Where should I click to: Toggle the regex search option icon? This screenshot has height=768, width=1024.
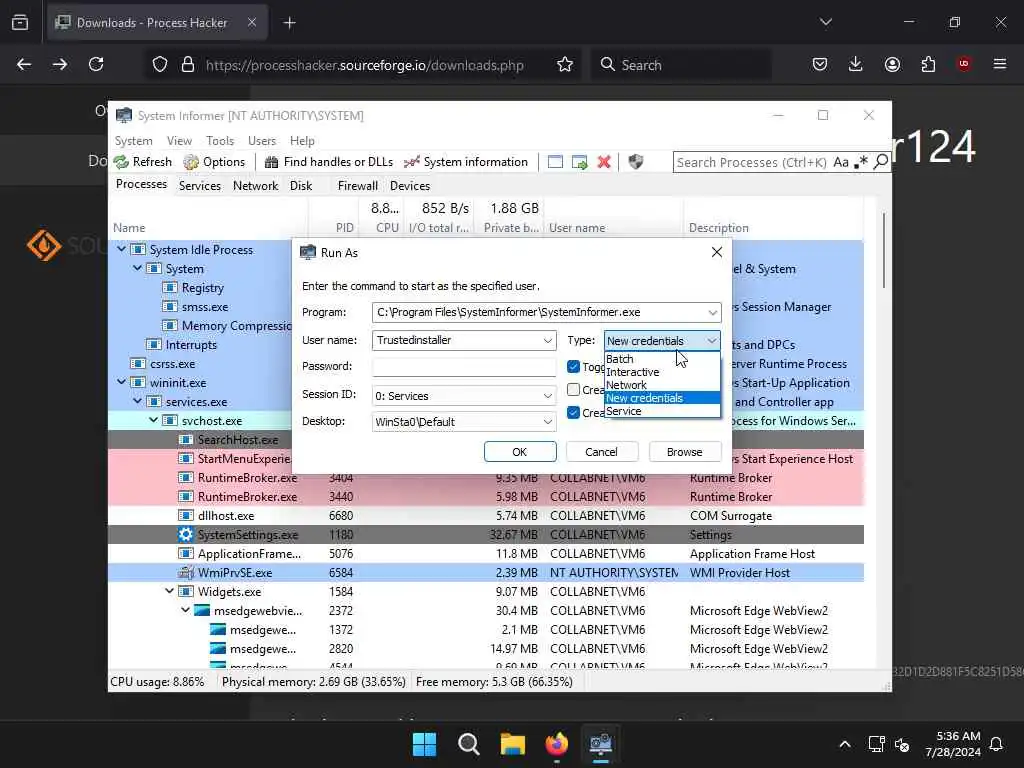coord(861,162)
